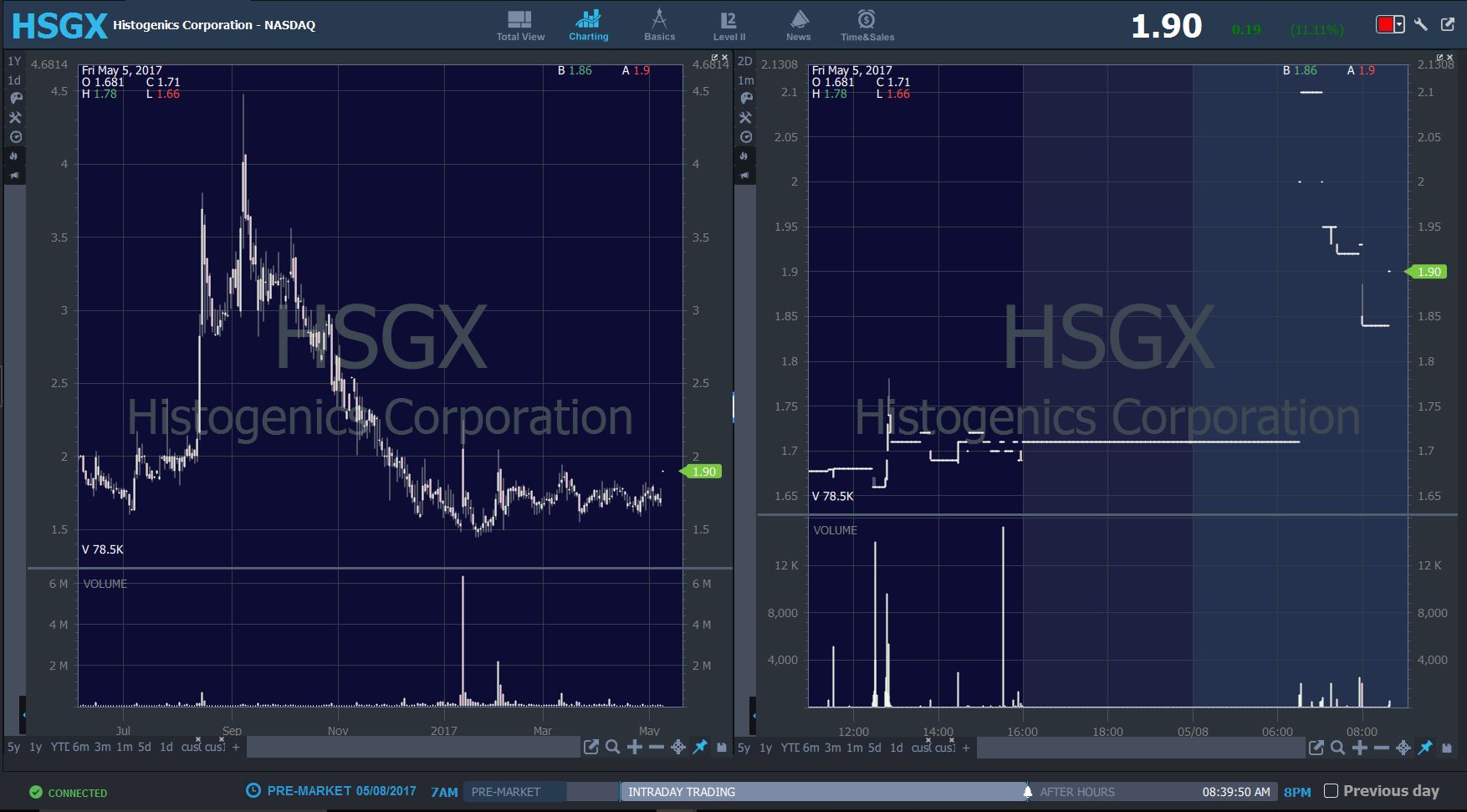Activate the crosshair tool under right chart
Image resolution: width=1467 pixels, height=812 pixels.
(x=1403, y=747)
